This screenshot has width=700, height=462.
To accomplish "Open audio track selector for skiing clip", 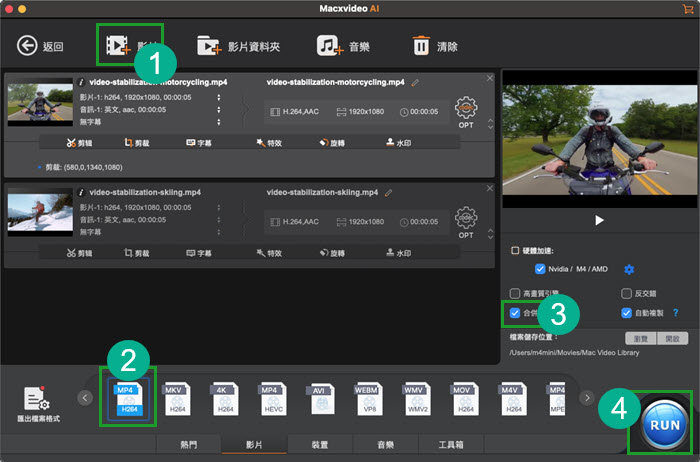I will 219,220.
